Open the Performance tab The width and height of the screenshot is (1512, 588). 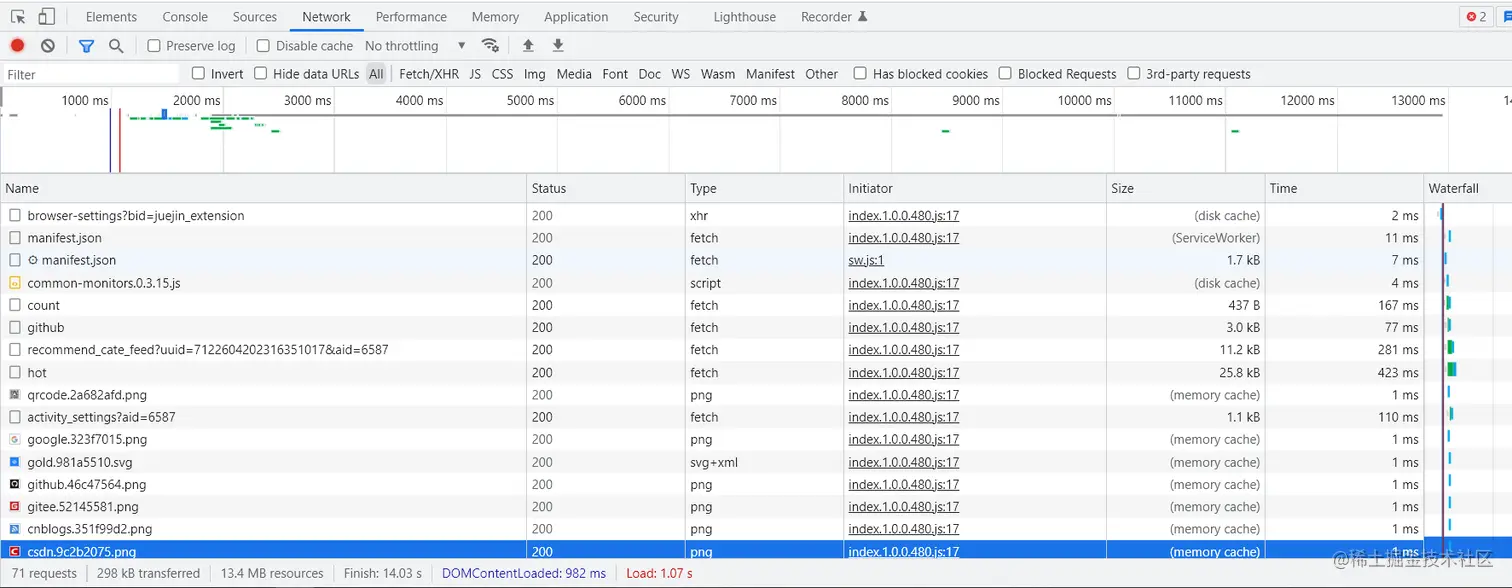point(411,17)
